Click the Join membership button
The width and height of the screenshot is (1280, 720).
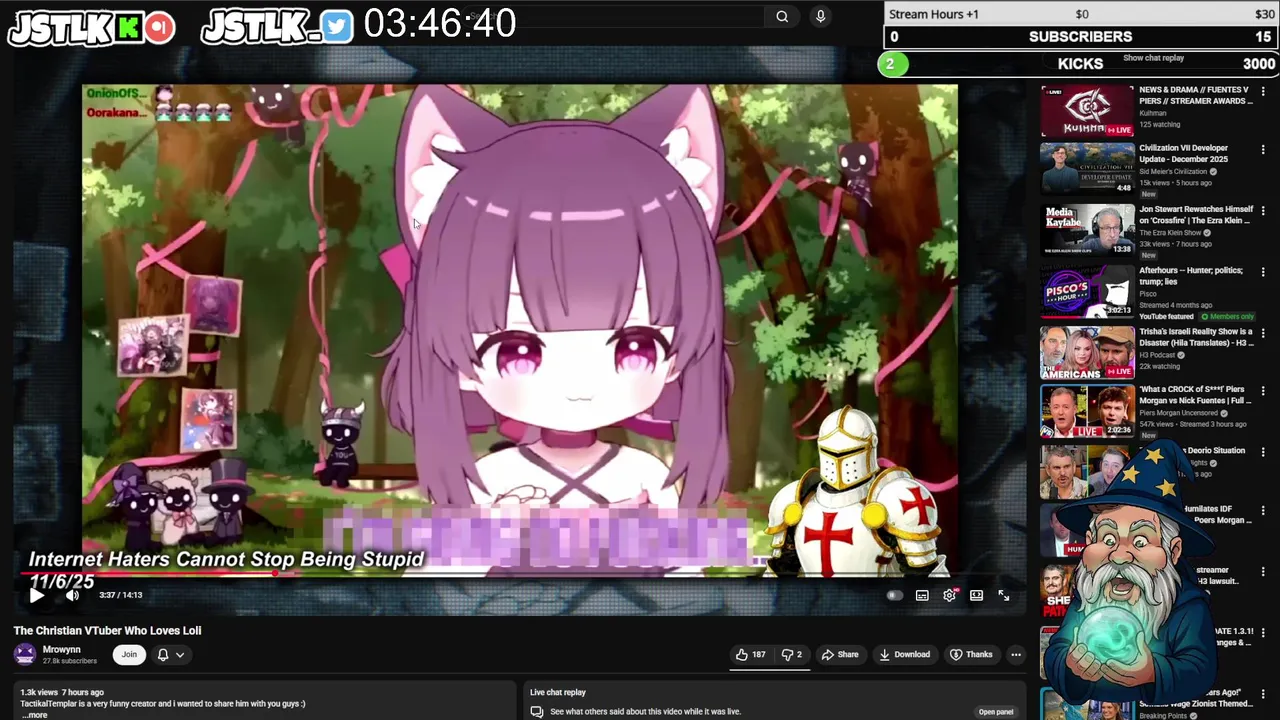point(129,655)
